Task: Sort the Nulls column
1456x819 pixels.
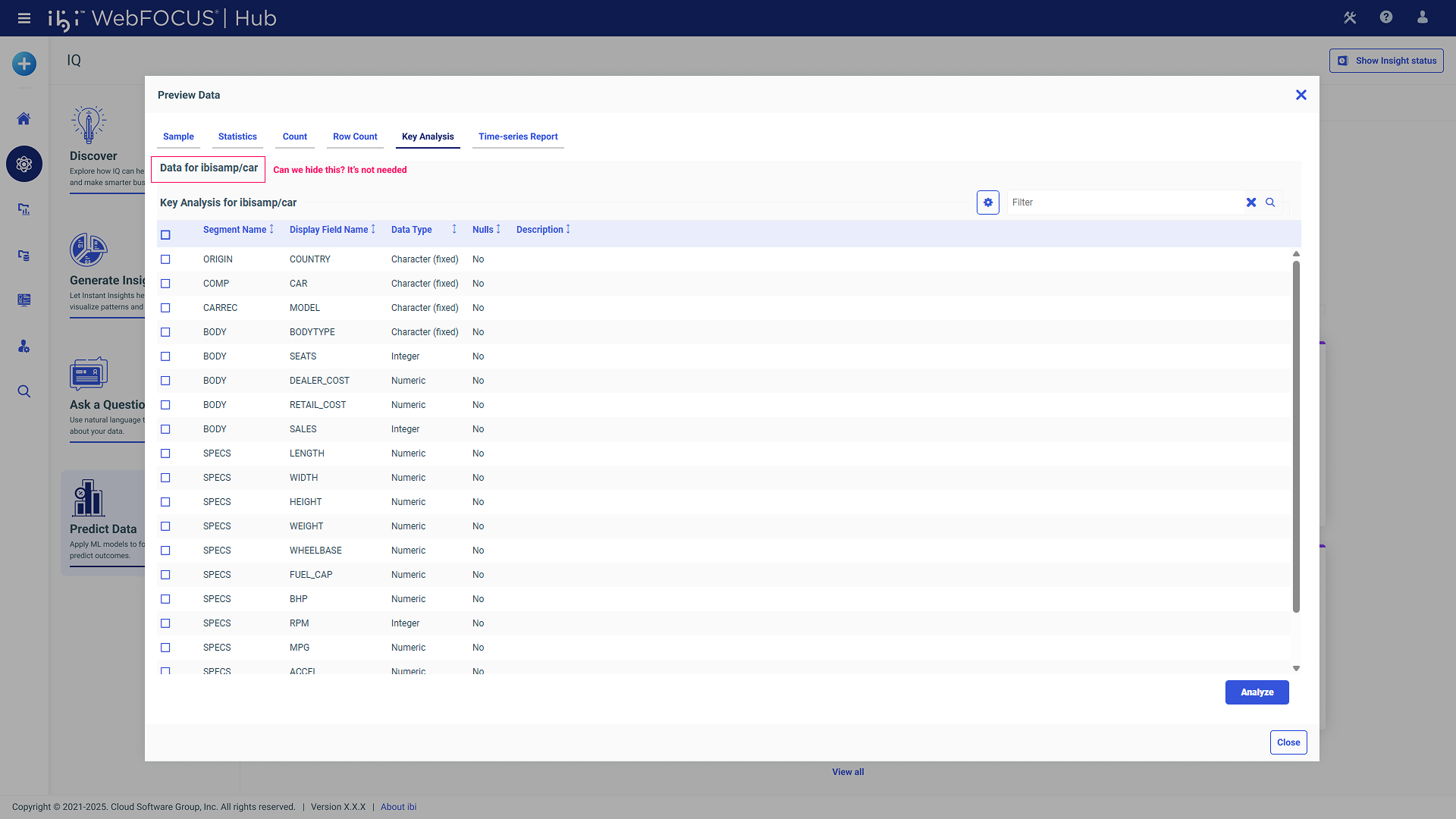Action: click(498, 229)
